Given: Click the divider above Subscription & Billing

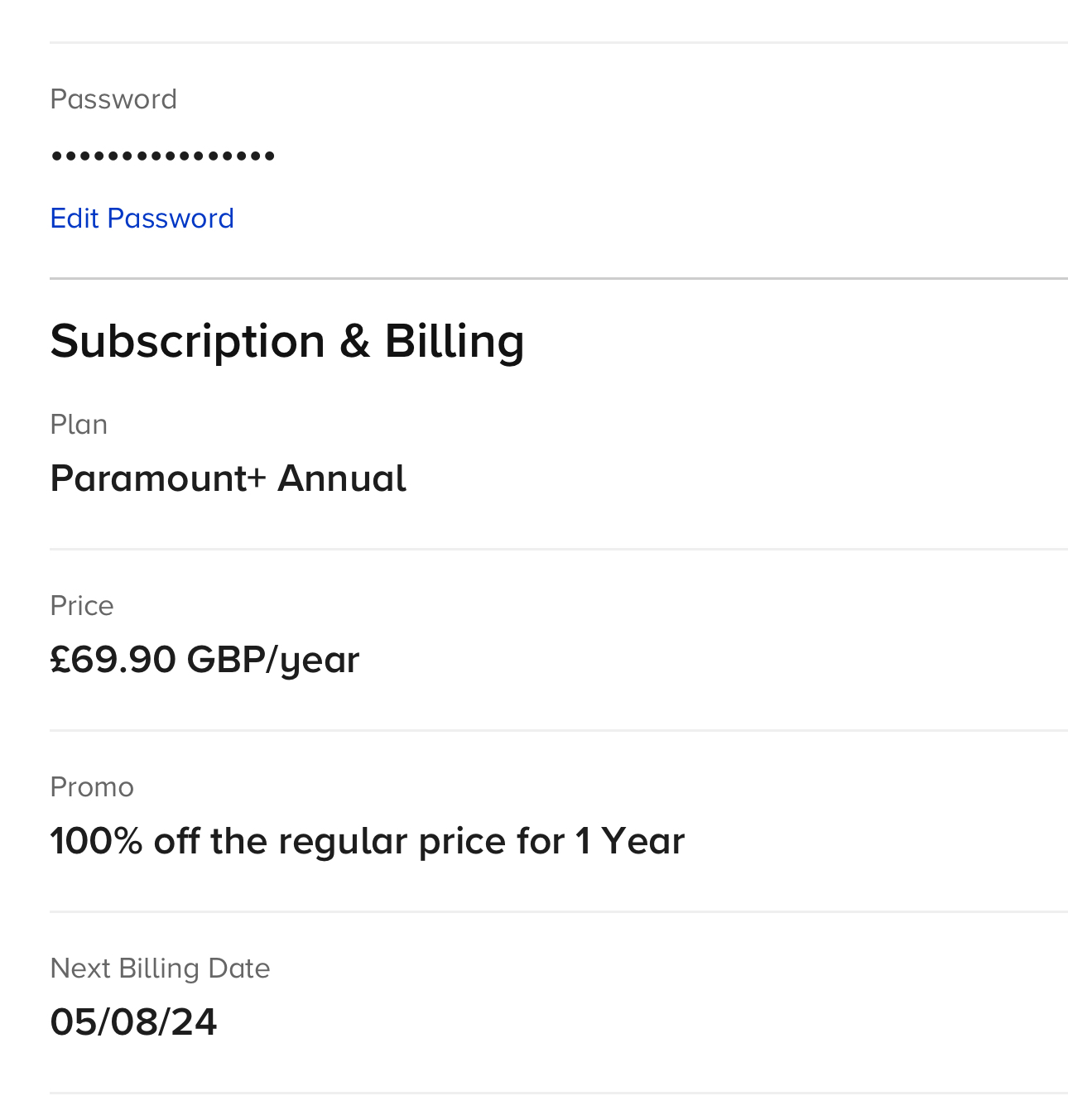Looking at the screenshot, I should [x=558, y=279].
